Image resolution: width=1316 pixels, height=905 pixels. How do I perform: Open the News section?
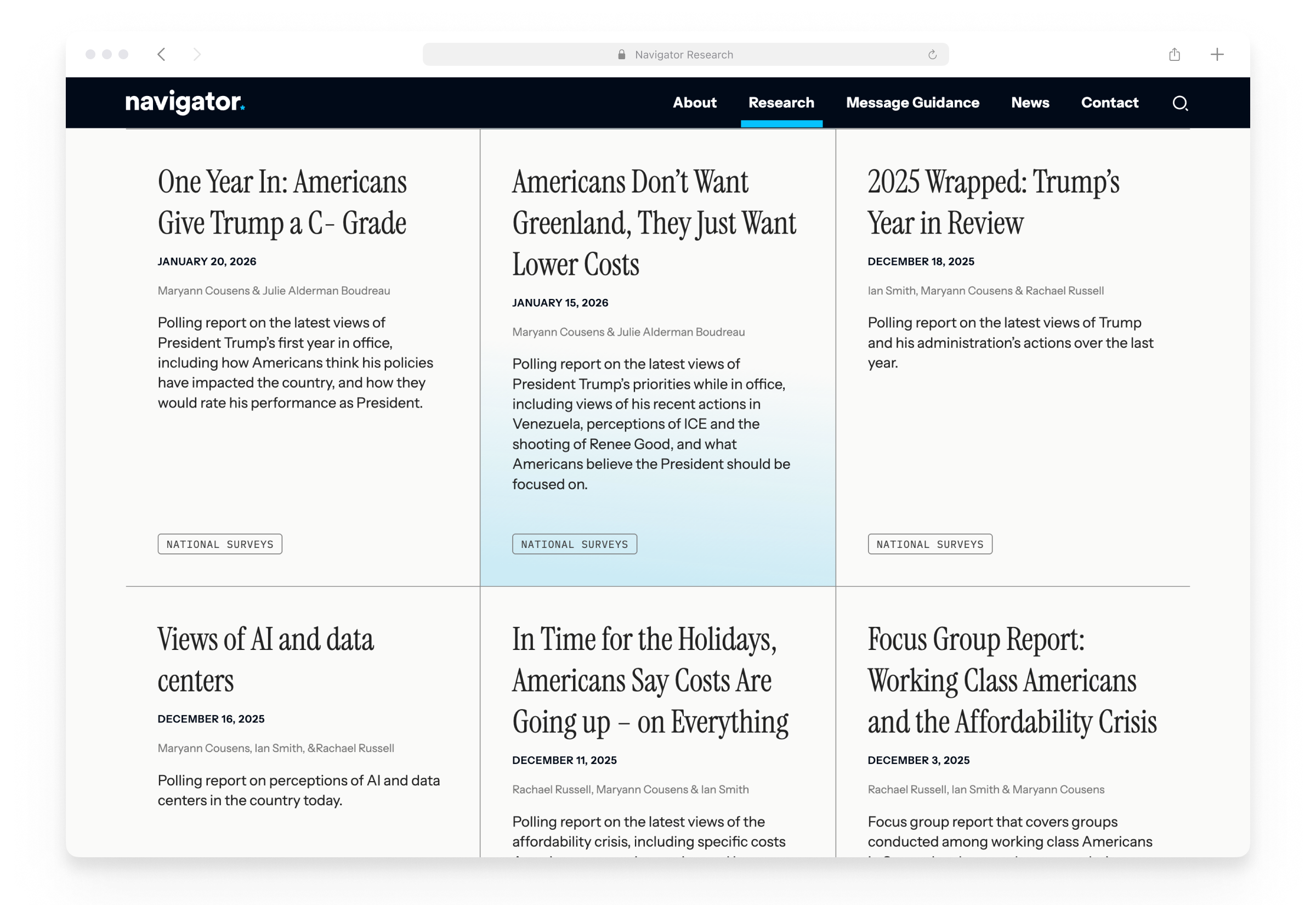point(1030,103)
